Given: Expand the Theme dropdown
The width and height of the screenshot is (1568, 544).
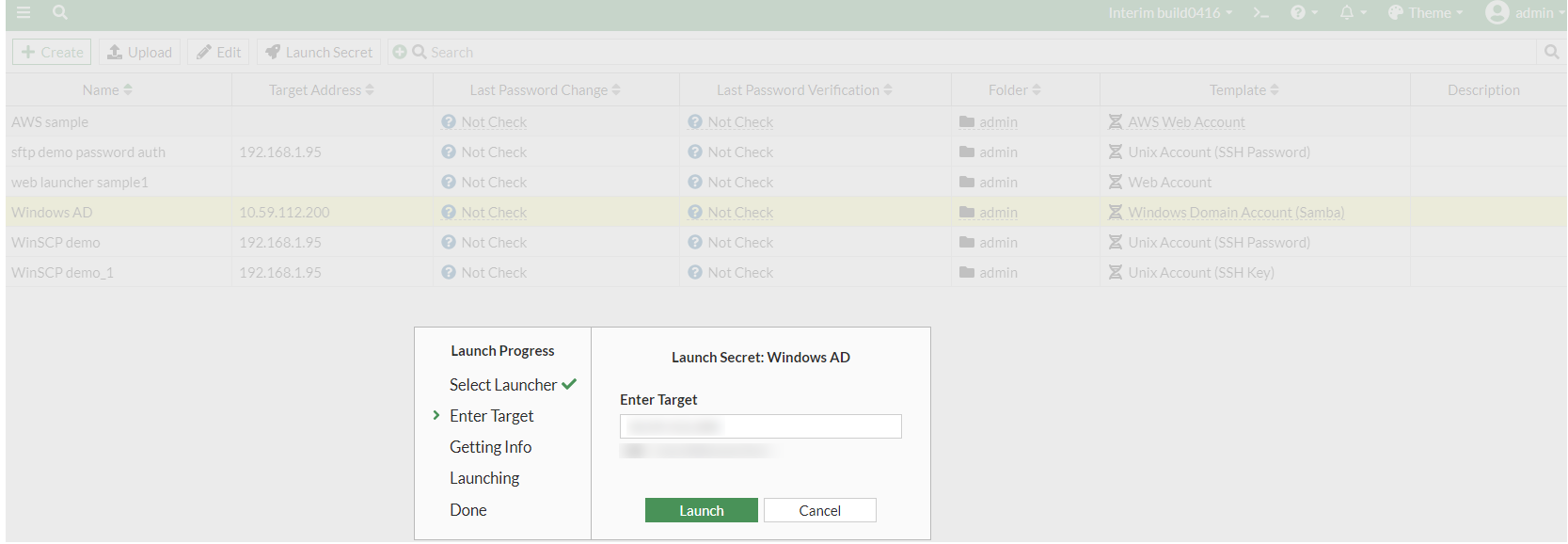Looking at the screenshot, I should (1425, 13).
